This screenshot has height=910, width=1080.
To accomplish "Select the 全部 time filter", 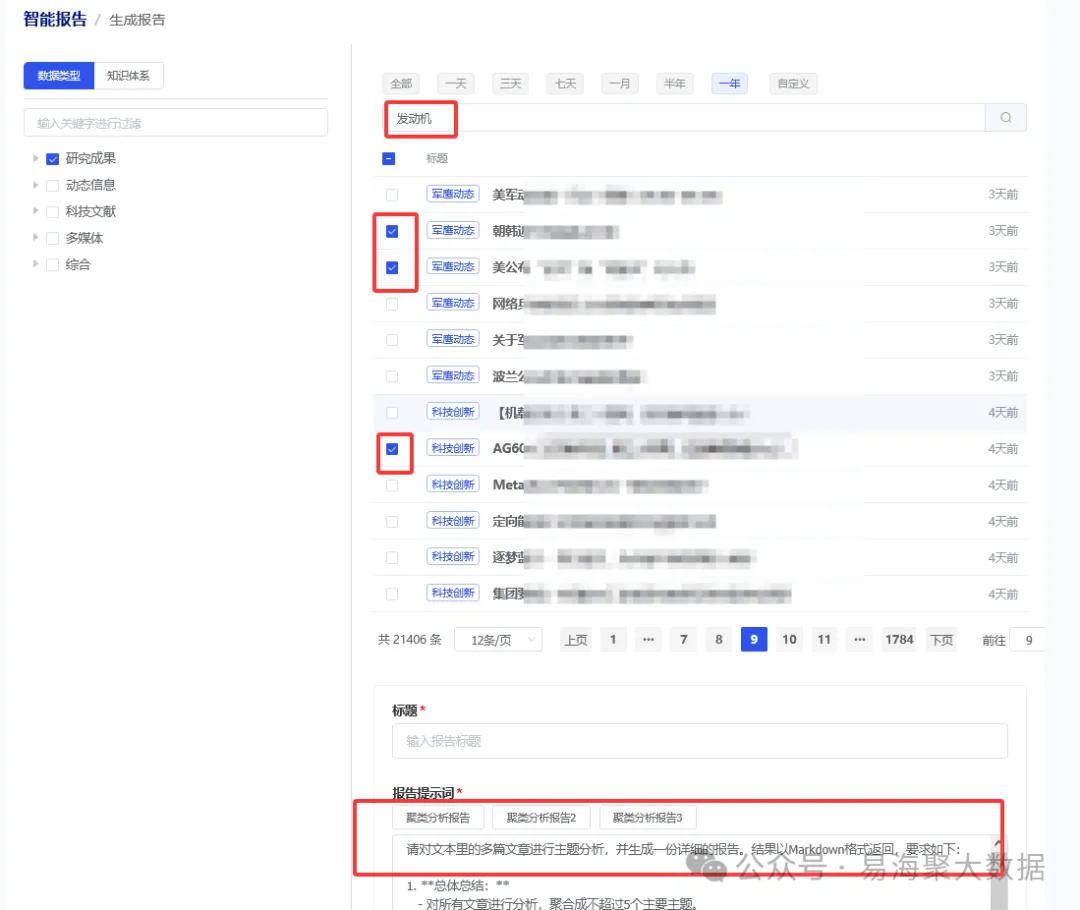I will pos(401,83).
